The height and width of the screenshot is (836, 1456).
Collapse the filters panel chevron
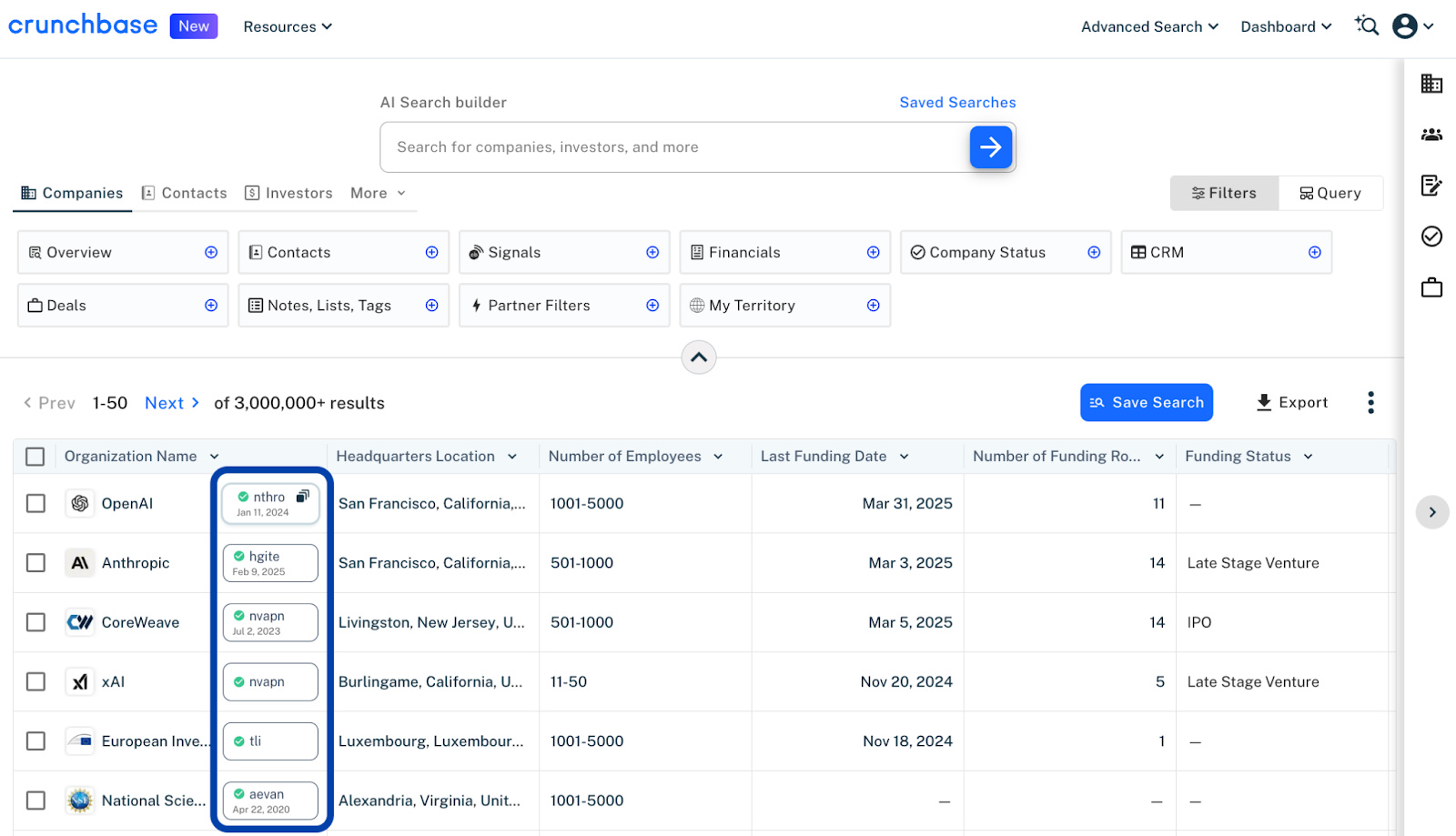pyautogui.click(x=699, y=358)
